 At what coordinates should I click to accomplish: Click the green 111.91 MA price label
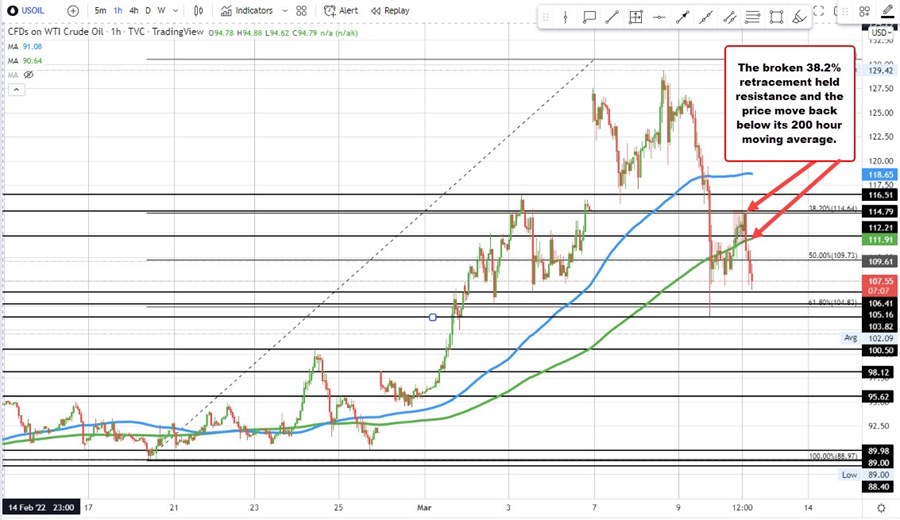[880, 239]
